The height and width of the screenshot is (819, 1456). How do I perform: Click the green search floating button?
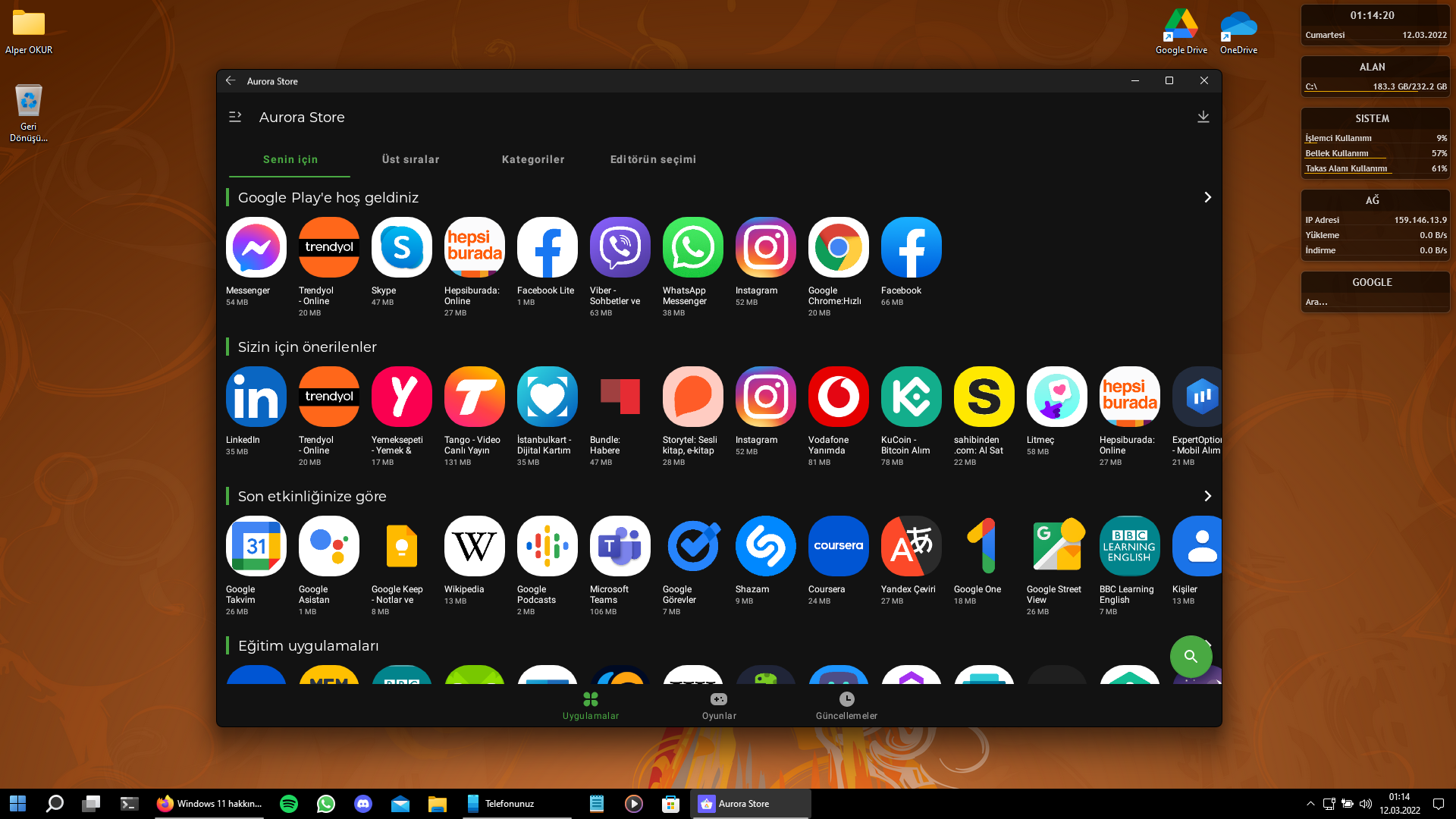[1191, 656]
